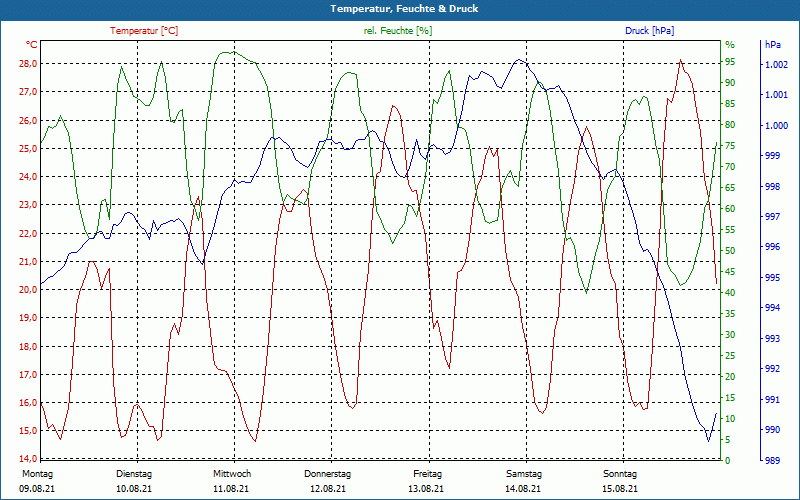The width and height of the screenshot is (800, 500).
Task: Click the 990 pressure axis value
Action: click(x=772, y=430)
